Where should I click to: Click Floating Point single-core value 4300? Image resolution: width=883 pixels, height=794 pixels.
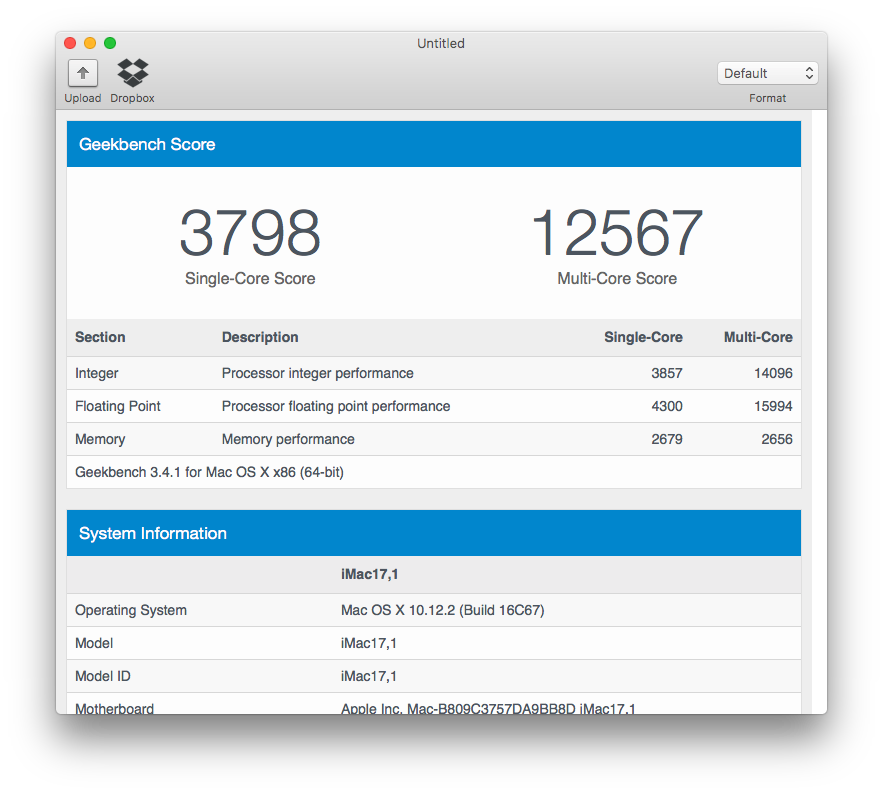click(x=667, y=406)
